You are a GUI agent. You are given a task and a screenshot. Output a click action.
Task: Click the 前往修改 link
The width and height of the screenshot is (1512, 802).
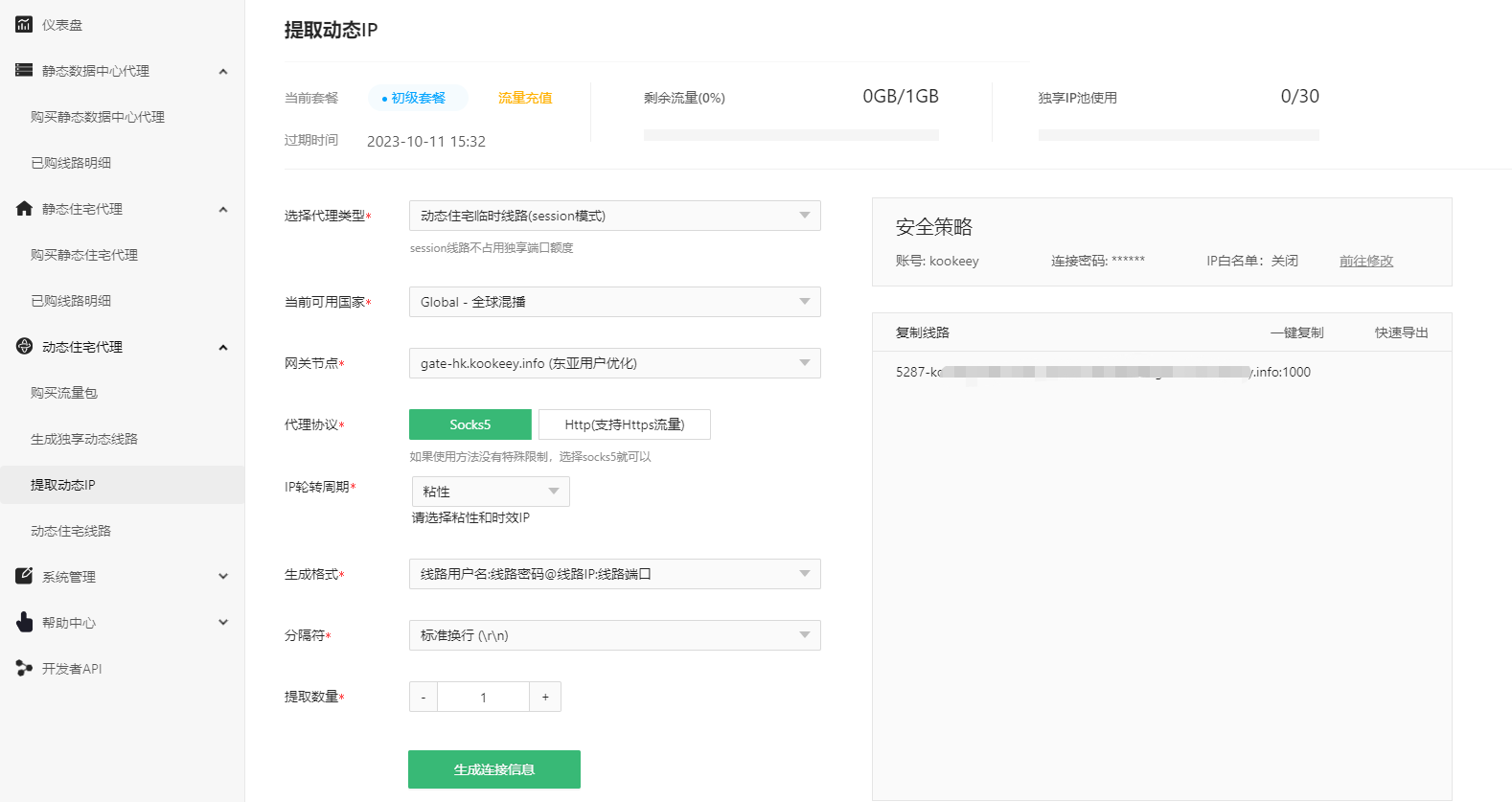[x=1366, y=261]
